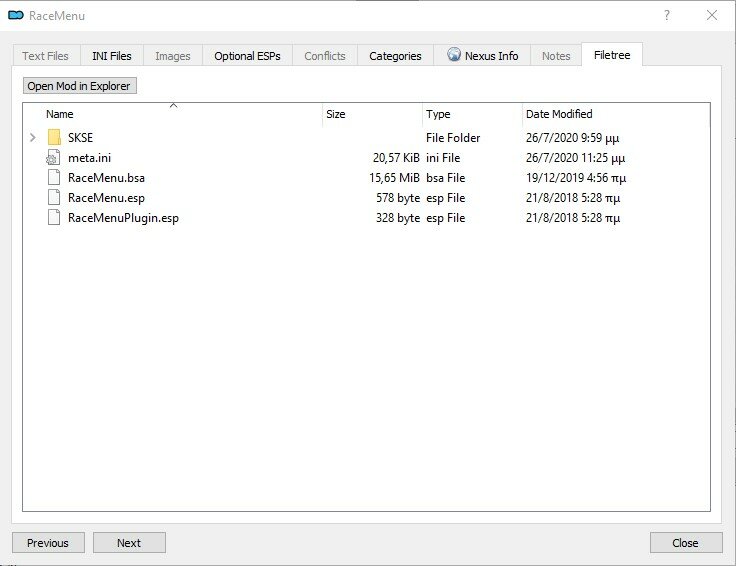Click the RaceMenu.bsa file icon
Screen dimensions: 736x566
point(54,178)
